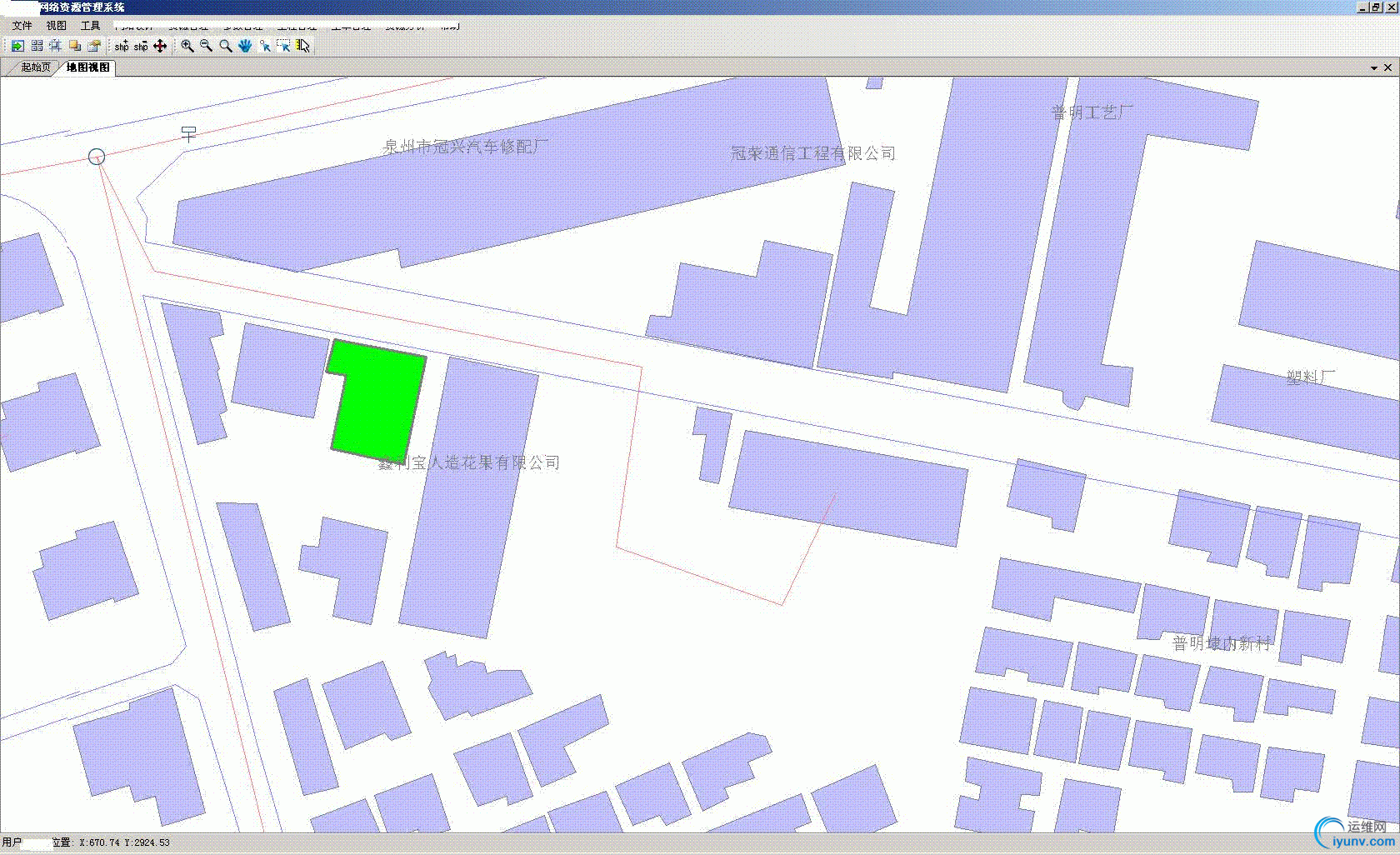Select the zoom out magnifier tool

[207, 46]
